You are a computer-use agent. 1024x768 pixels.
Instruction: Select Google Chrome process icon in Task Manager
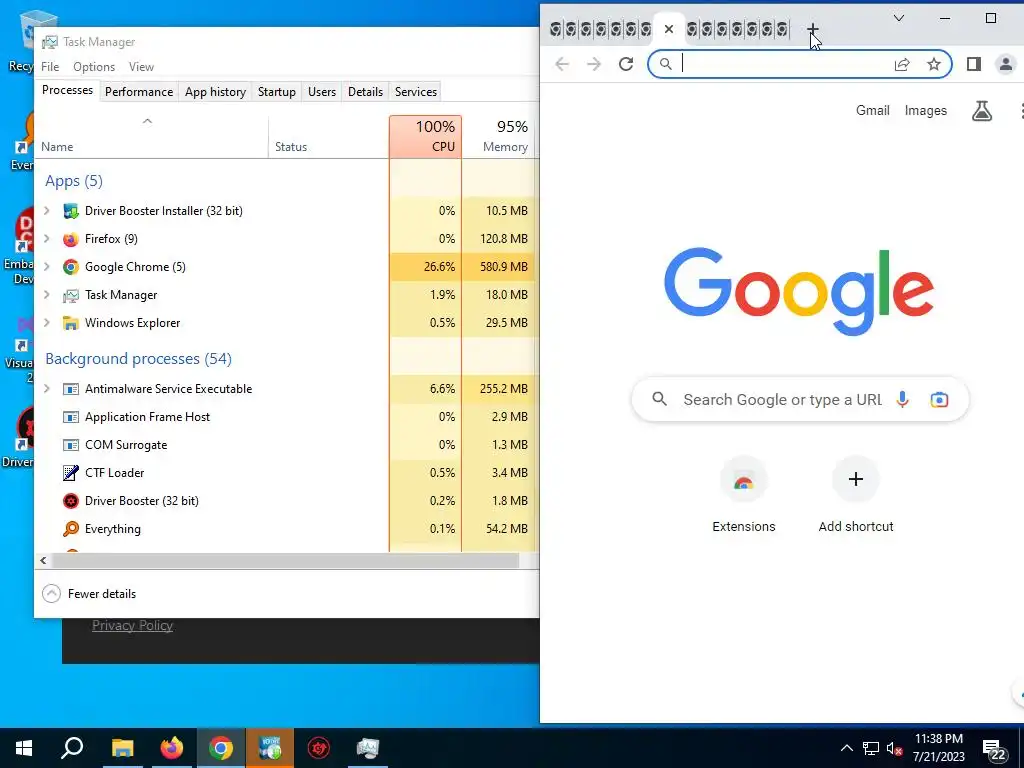(x=71, y=267)
